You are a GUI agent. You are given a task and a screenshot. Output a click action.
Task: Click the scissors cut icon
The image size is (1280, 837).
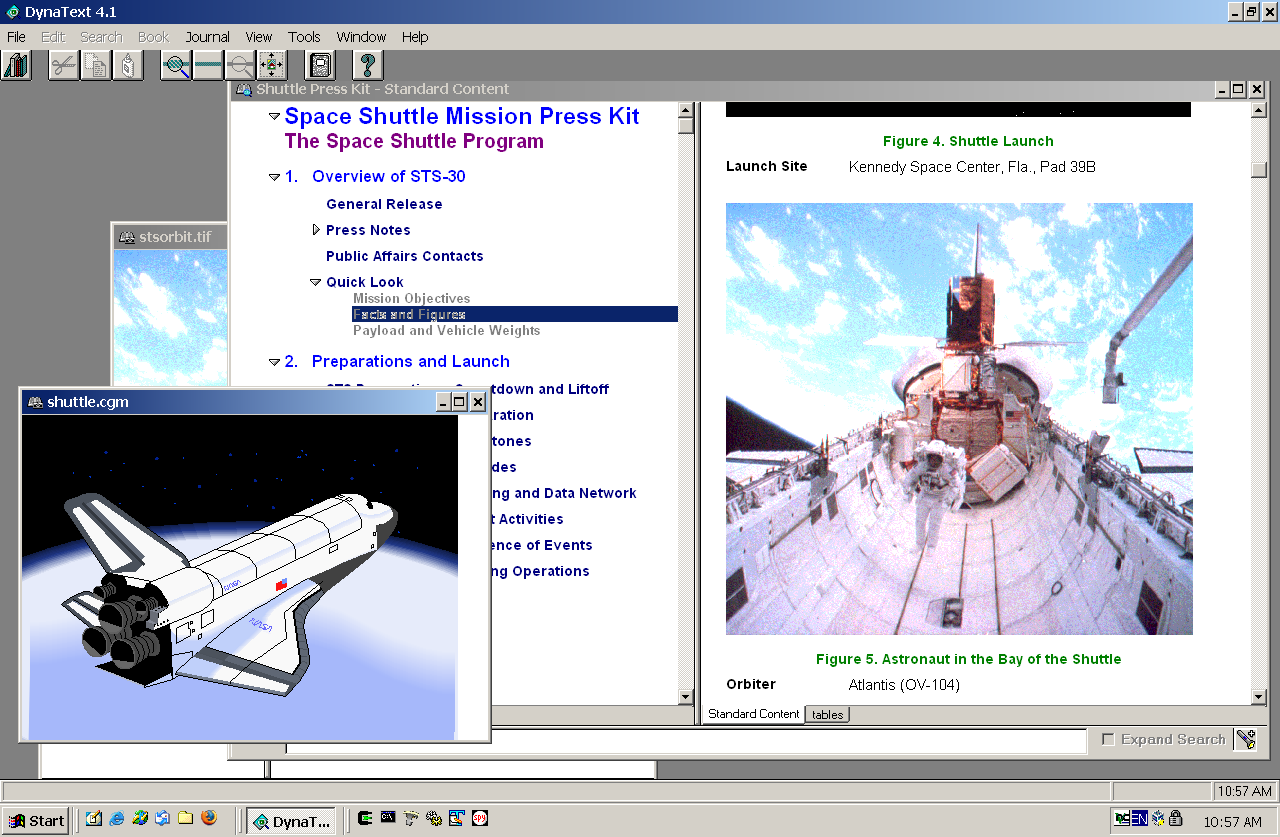[63, 66]
